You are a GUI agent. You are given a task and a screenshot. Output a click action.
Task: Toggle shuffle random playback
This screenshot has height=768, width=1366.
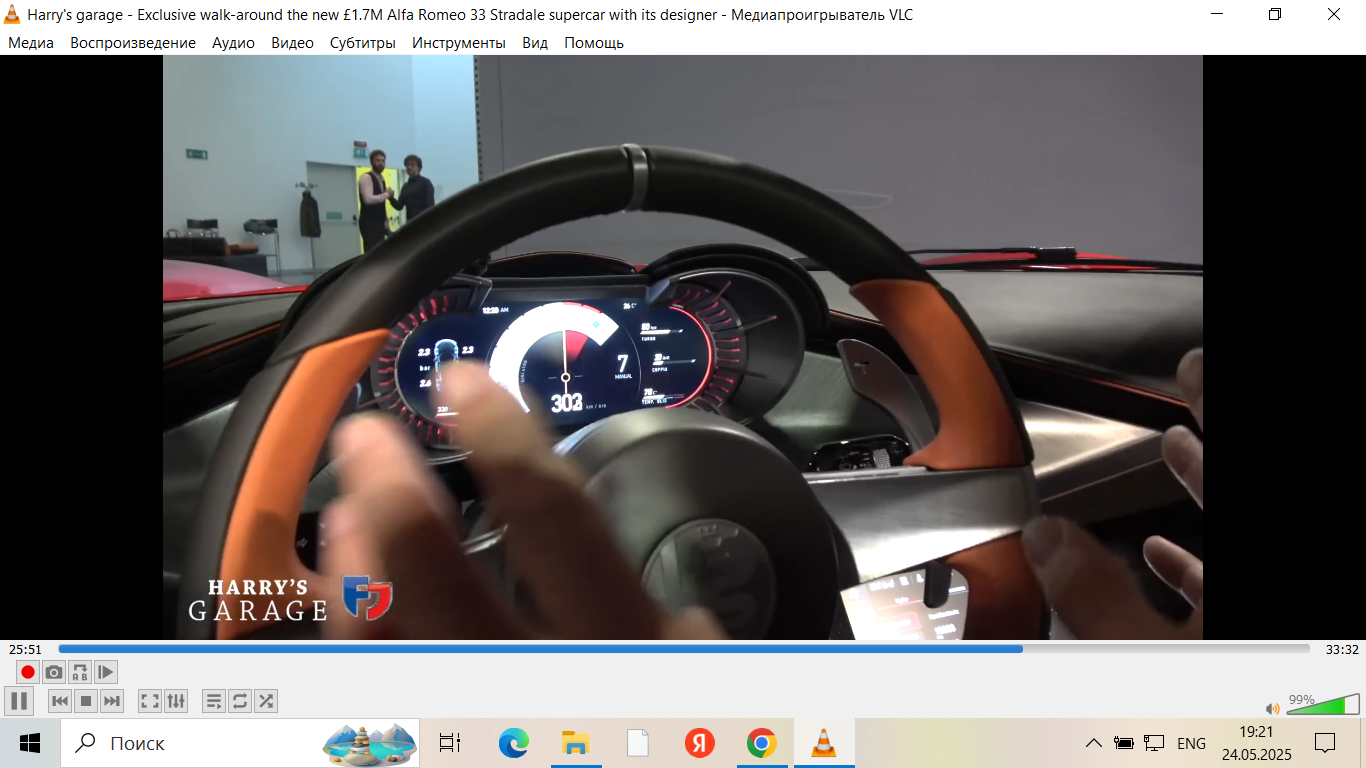tap(266, 701)
